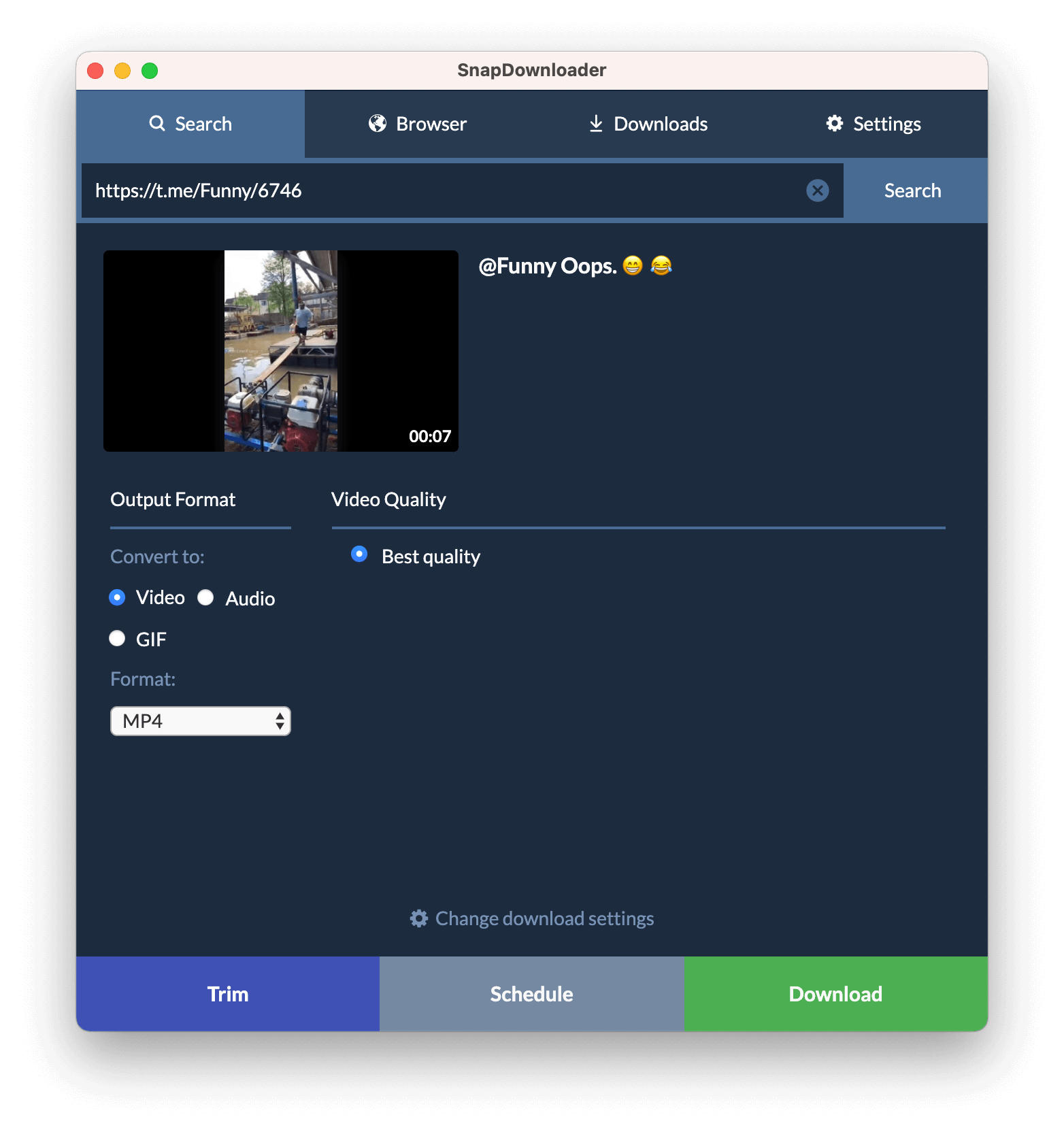Screen dimensions: 1064x1132
Task: Select the GIF convert option
Action: [117, 638]
